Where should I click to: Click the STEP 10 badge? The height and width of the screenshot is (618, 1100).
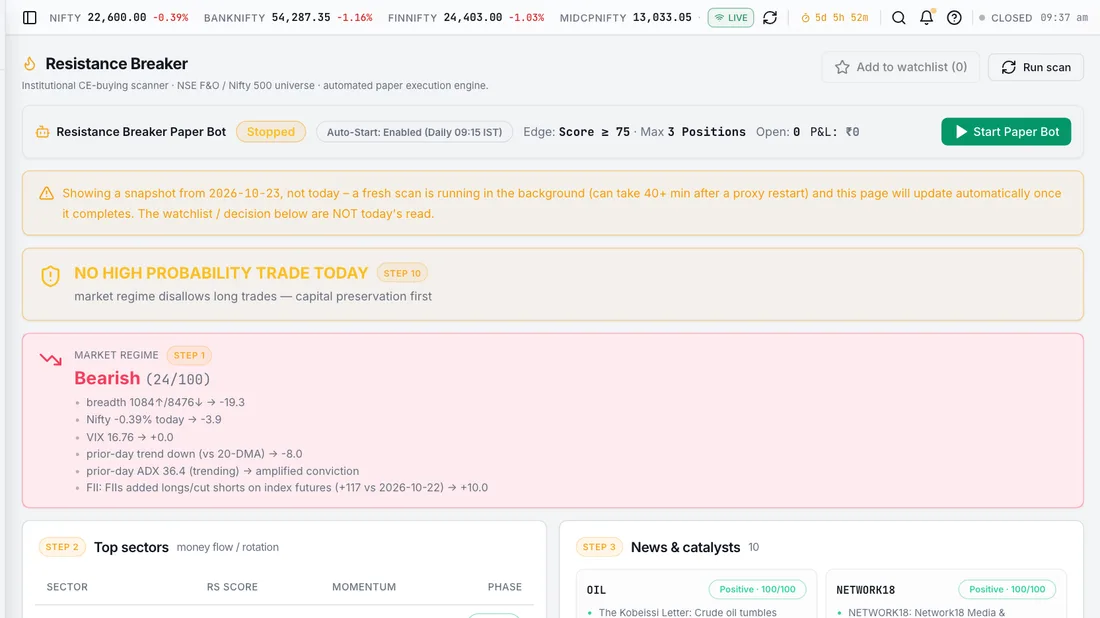click(x=402, y=273)
